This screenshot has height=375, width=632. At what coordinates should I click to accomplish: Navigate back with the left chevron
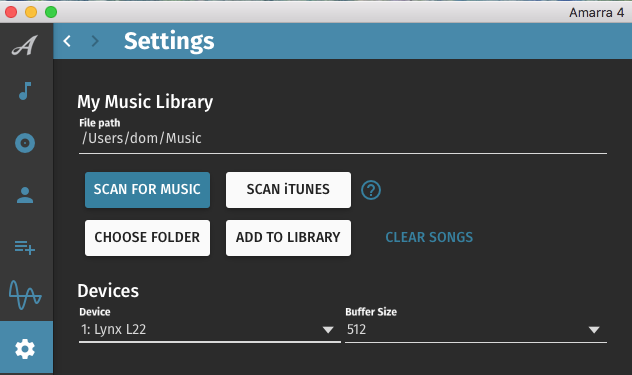click(67, 41)
